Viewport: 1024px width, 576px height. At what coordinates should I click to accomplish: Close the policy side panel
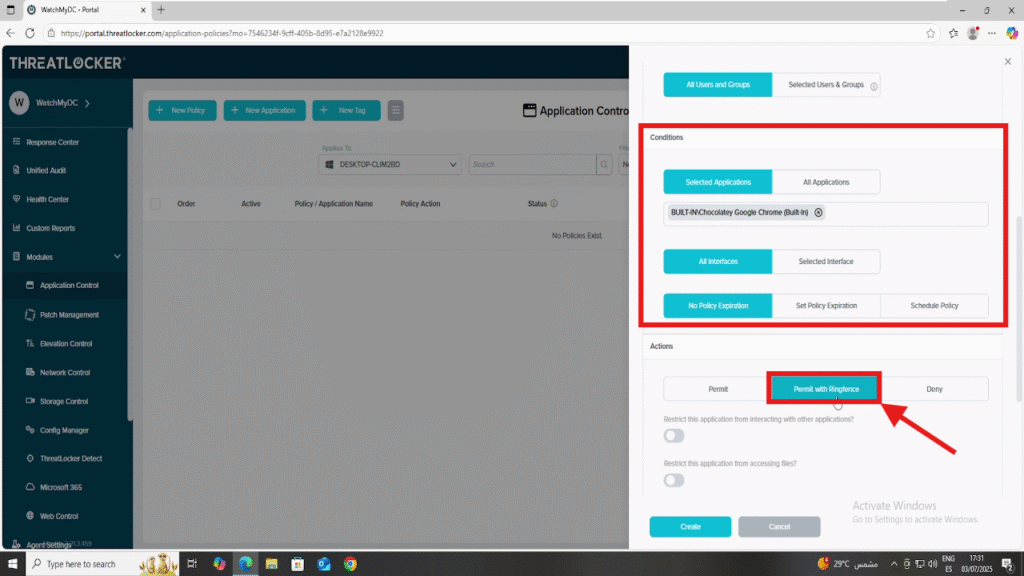coord(1008,61)
